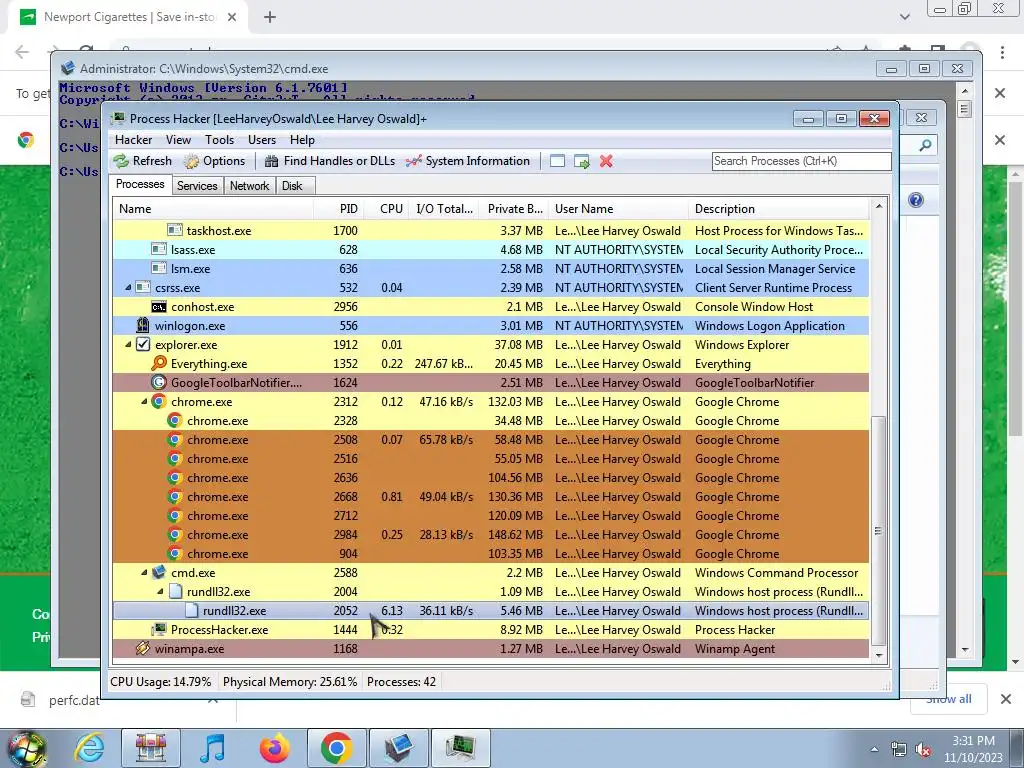
Task: Click the red X terminate icon
Action: tap(606, 161)
